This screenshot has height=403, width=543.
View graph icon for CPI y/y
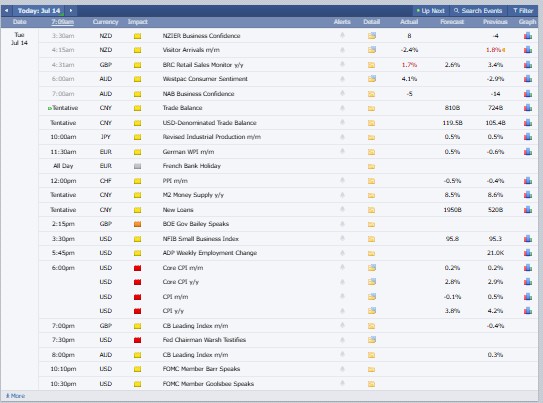[x=528, y=311]
